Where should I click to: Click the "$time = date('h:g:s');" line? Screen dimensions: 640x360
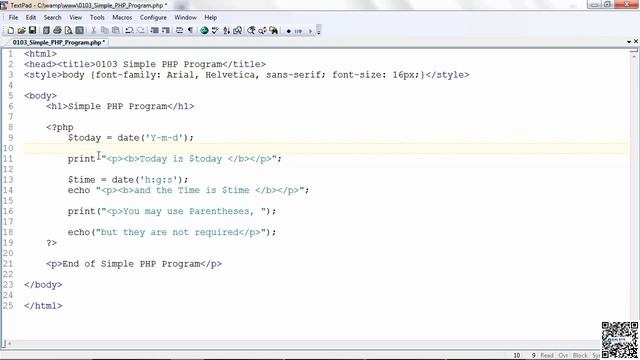(x=128, y=180)
